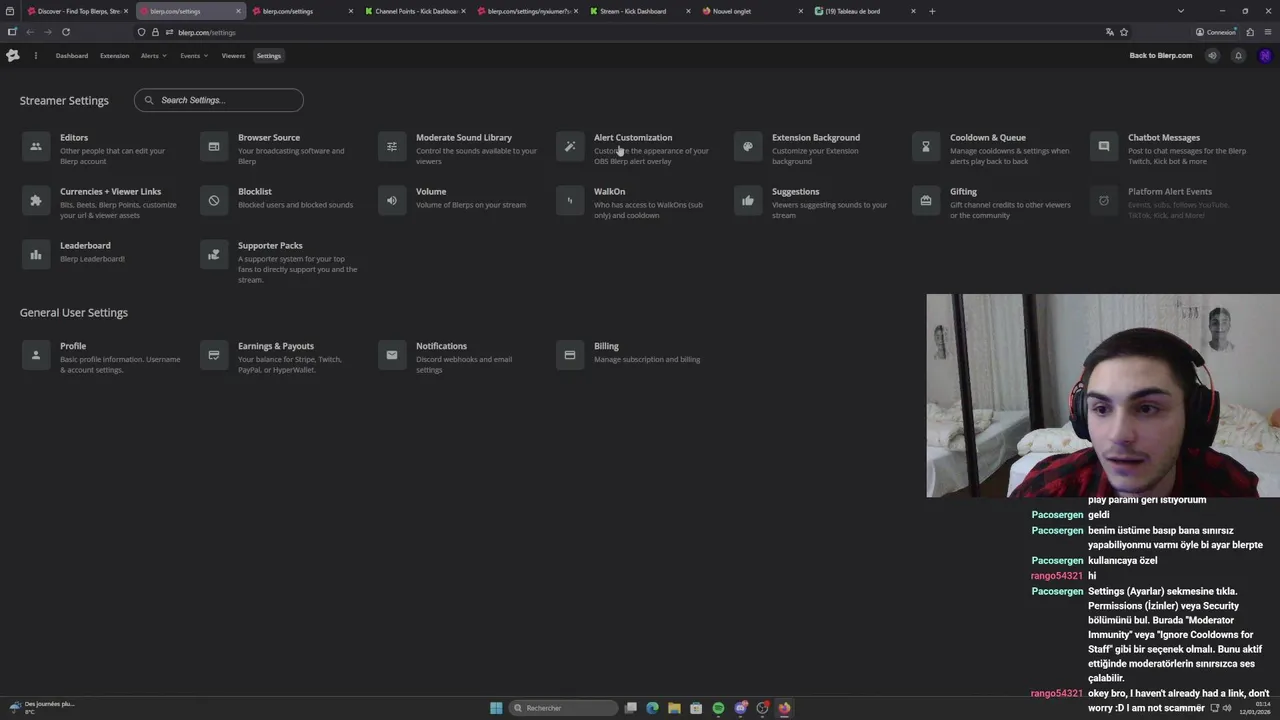The image size is (1280, 720).
Task: Click the Blerp logo in the navbar
Action: point(13,56)
